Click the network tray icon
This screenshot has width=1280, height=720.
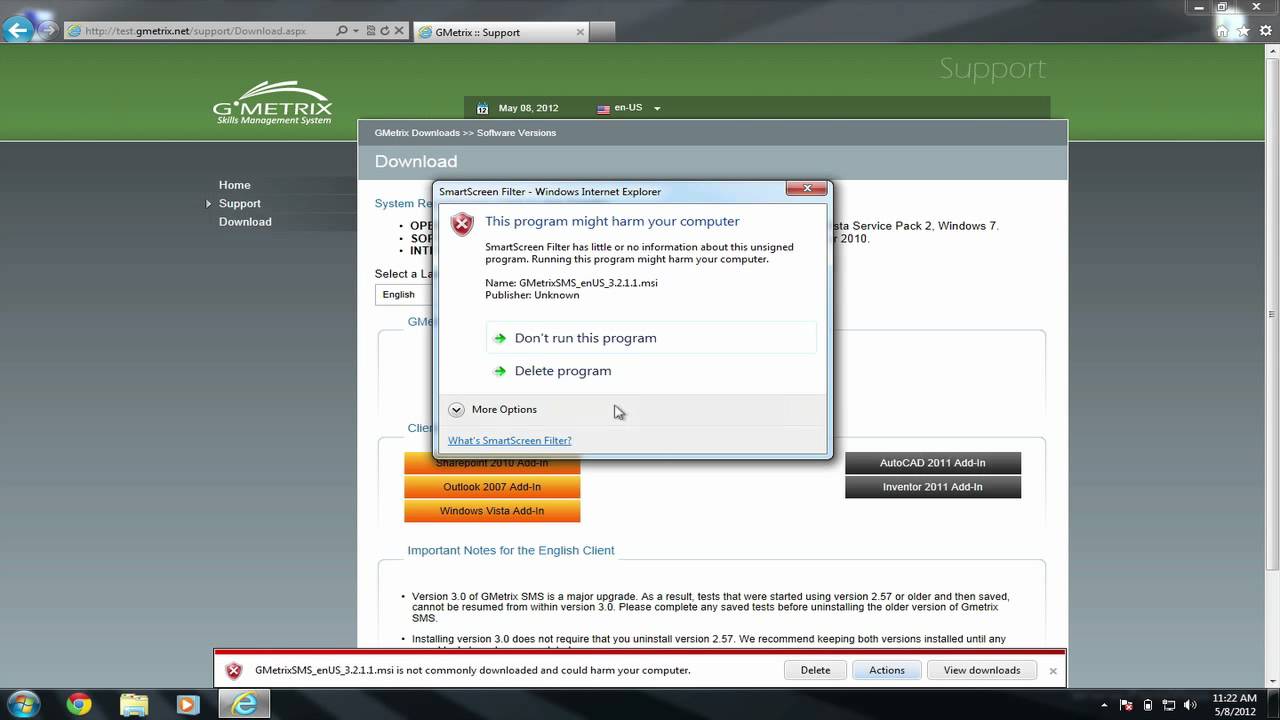(1169, 705)
